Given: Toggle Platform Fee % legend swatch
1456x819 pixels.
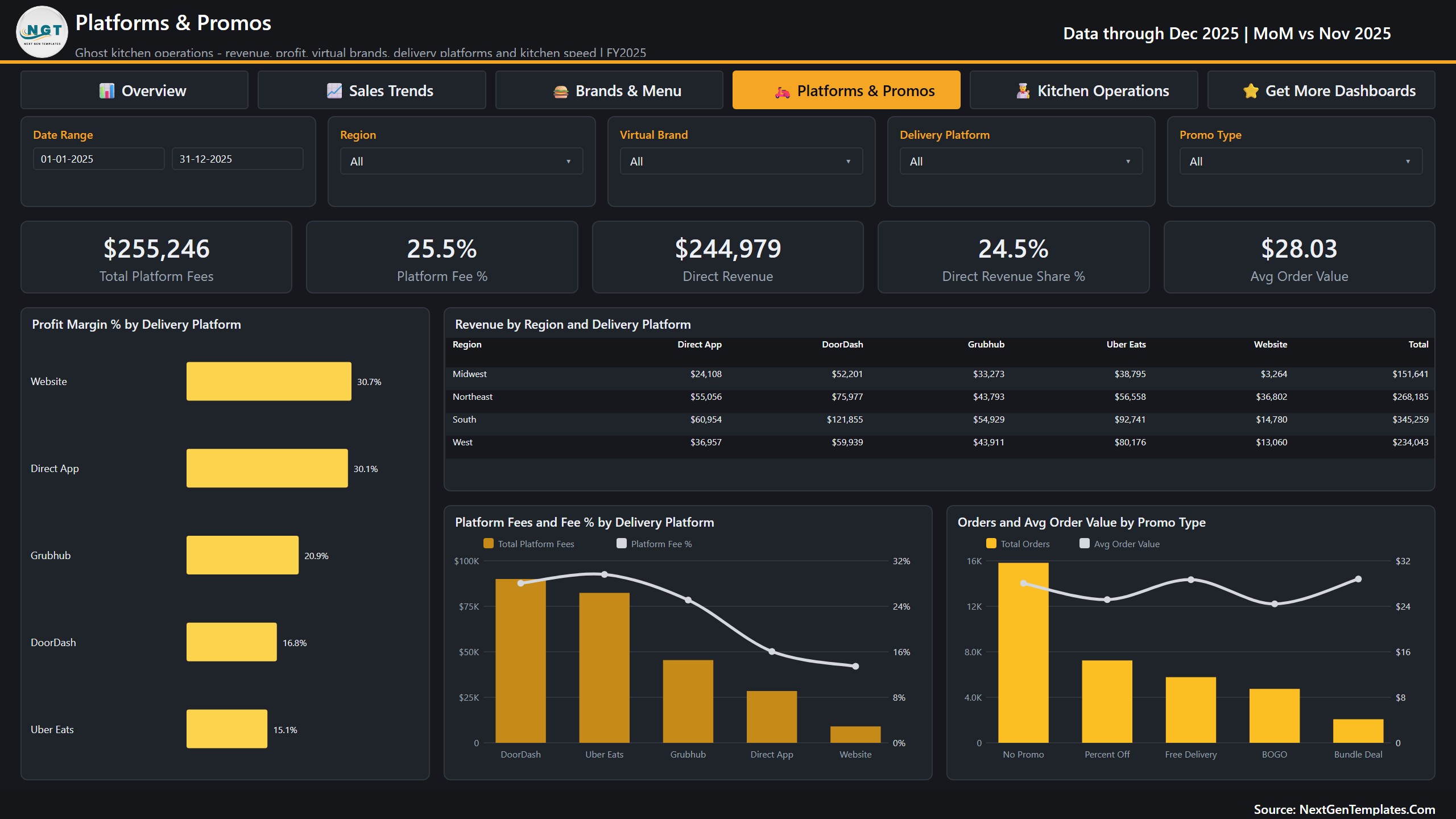Looking at the screenshot, I should point(622,544).
